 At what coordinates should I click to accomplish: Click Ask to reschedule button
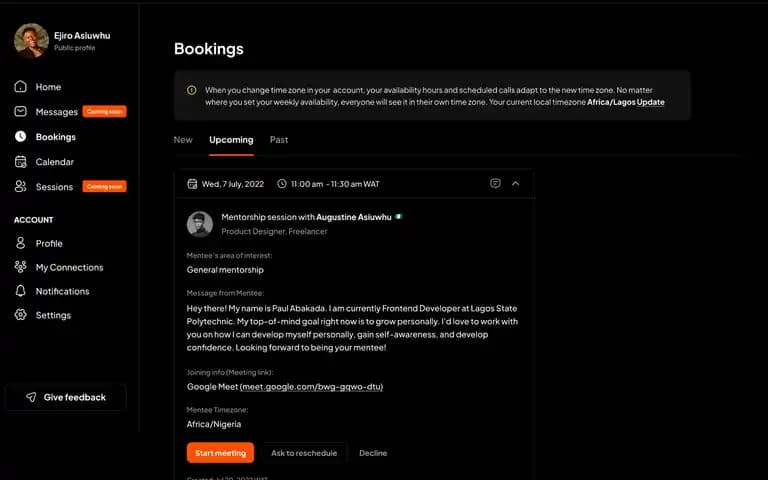[304, 453]
